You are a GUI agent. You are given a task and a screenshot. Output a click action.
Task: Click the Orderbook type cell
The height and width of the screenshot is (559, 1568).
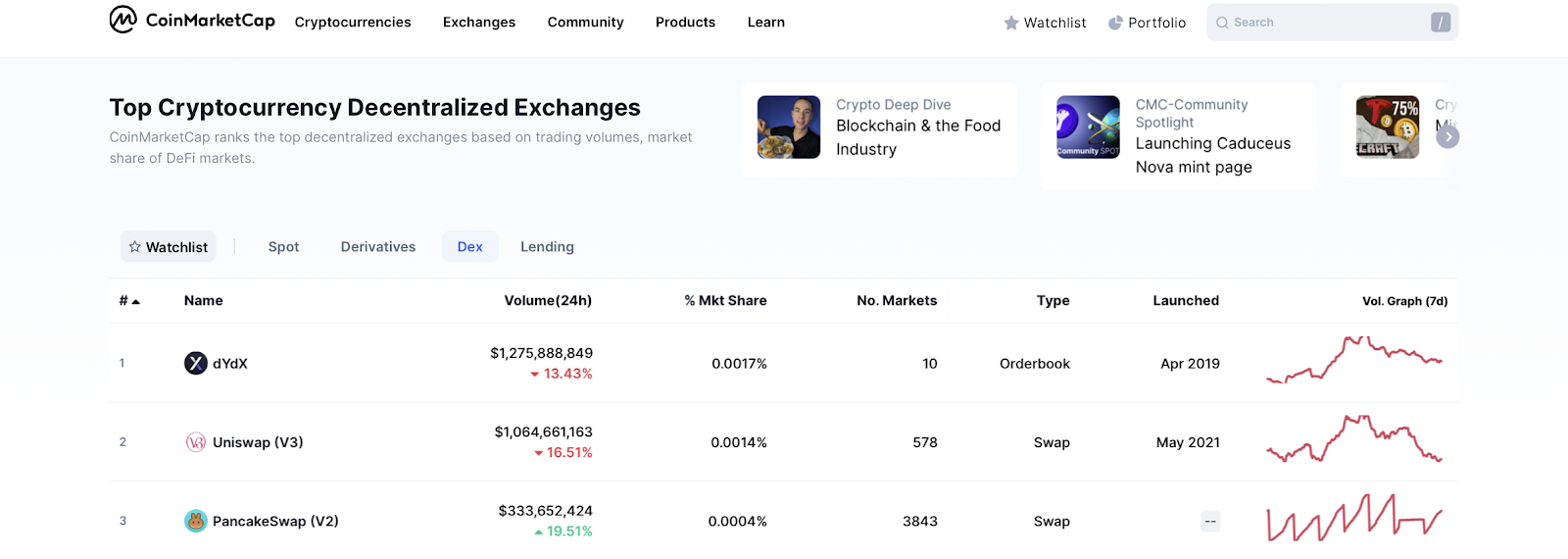[x=1035, y=364]
